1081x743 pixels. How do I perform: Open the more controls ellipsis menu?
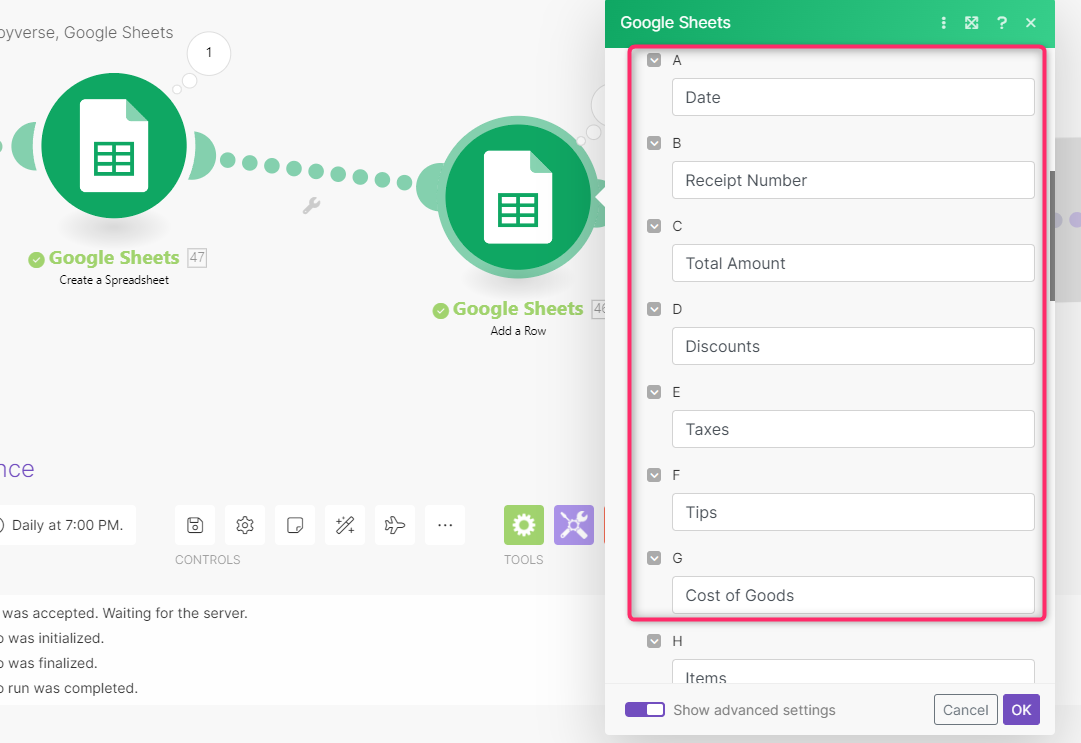click(445, 525)
